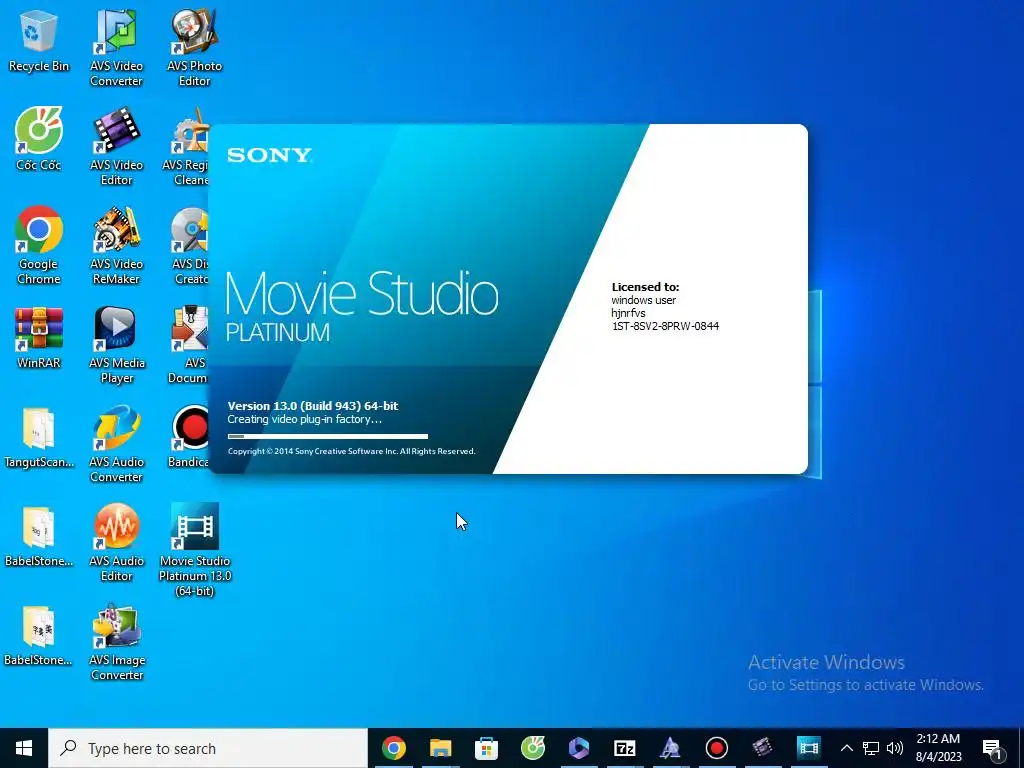
Task: Click the 'Version 13.0 (Build 943) 64-bit' text
Action: pos(313,406)
